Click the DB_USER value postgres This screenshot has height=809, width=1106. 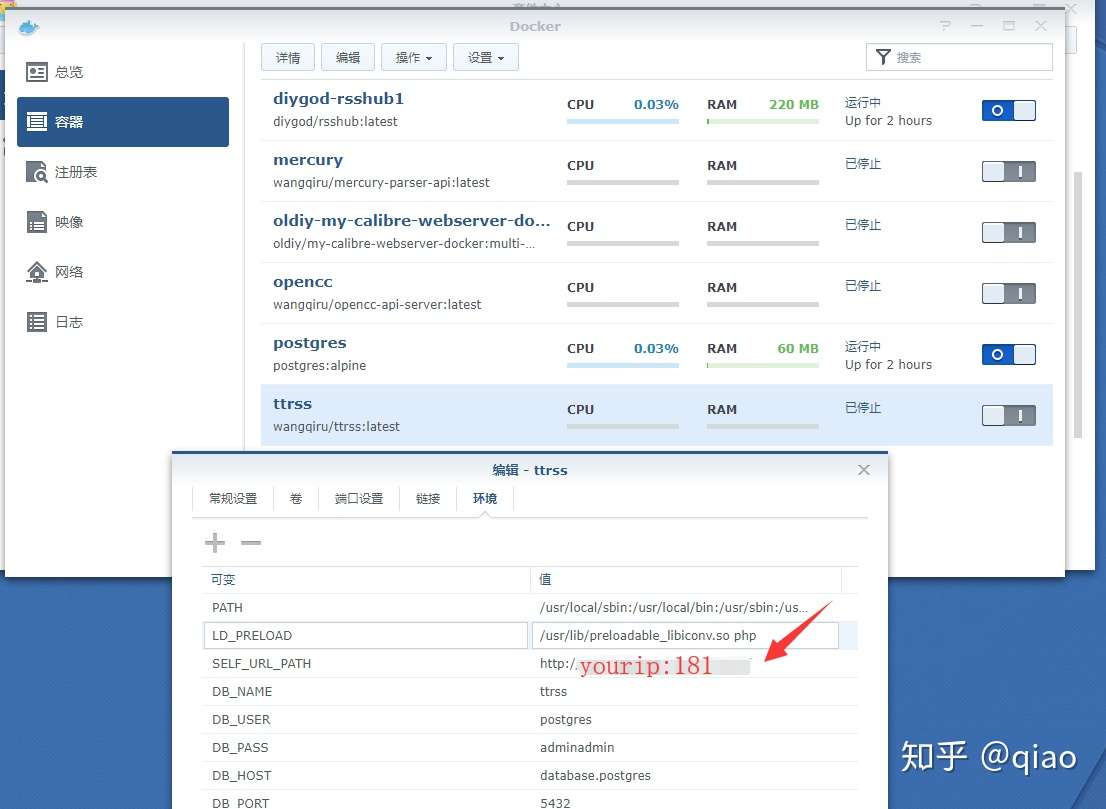tap(566, 720)
